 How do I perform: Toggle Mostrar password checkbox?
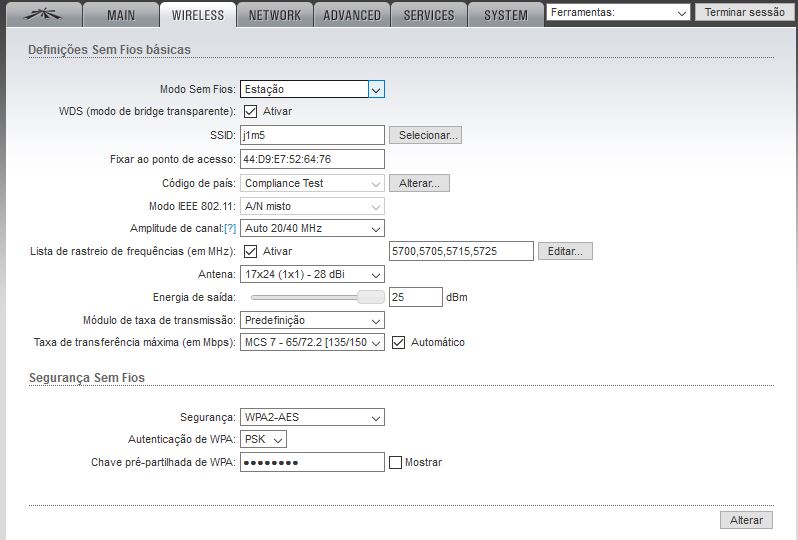[395, 462]
